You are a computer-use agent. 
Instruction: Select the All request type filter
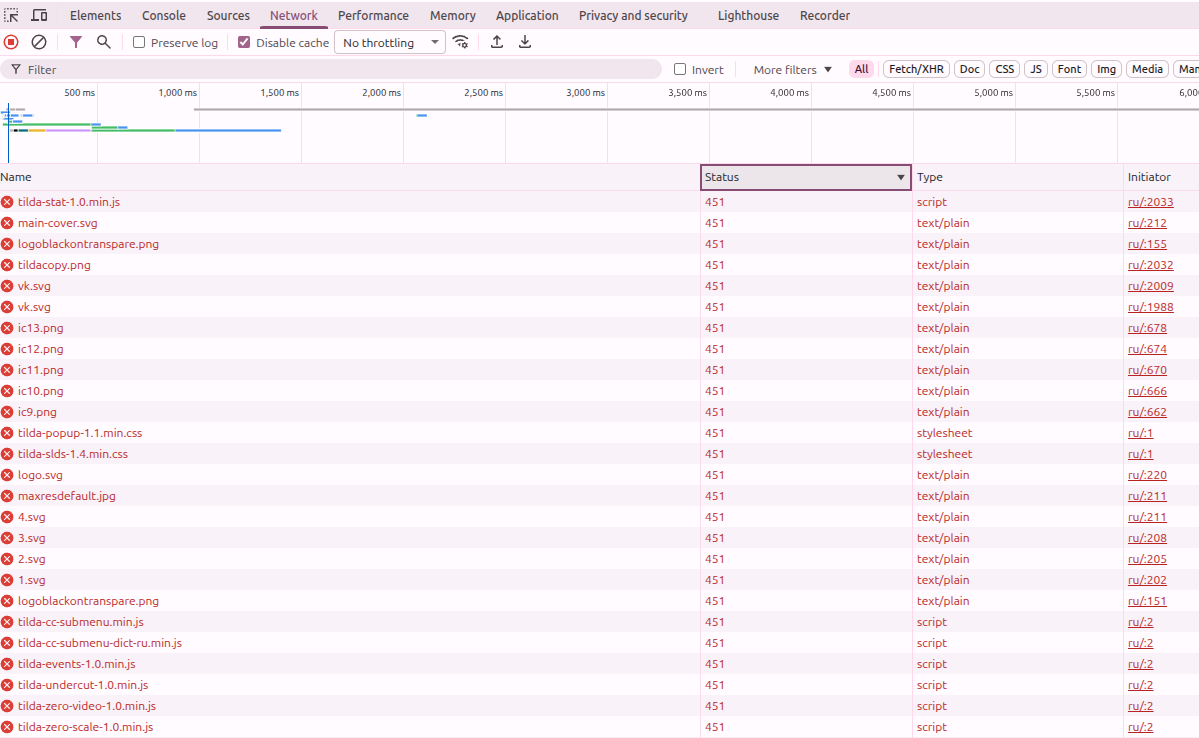pyautogui.click(x=861, y=69)
